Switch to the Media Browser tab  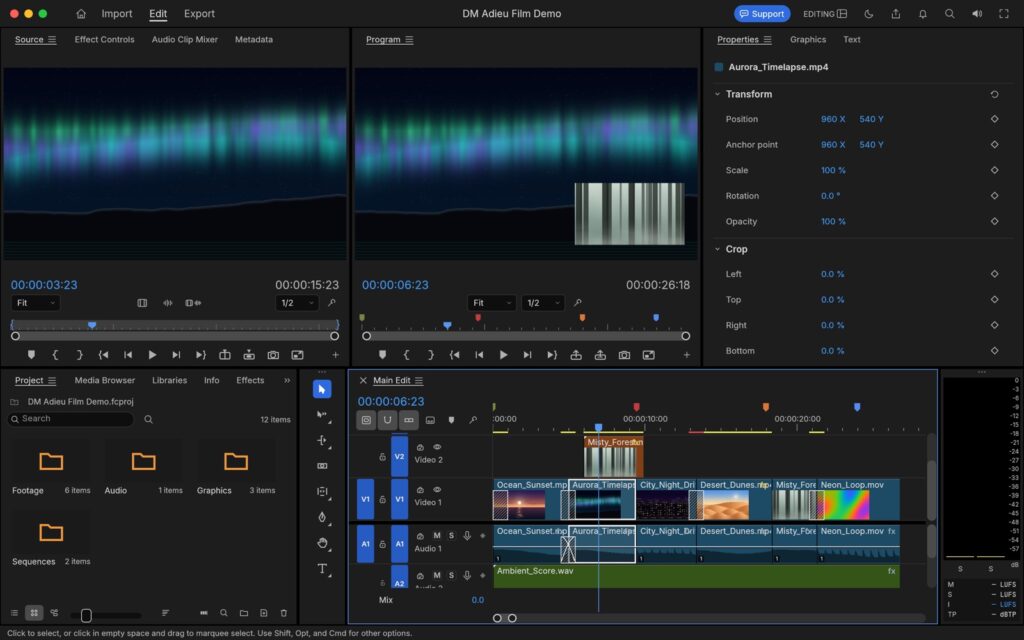104,380
